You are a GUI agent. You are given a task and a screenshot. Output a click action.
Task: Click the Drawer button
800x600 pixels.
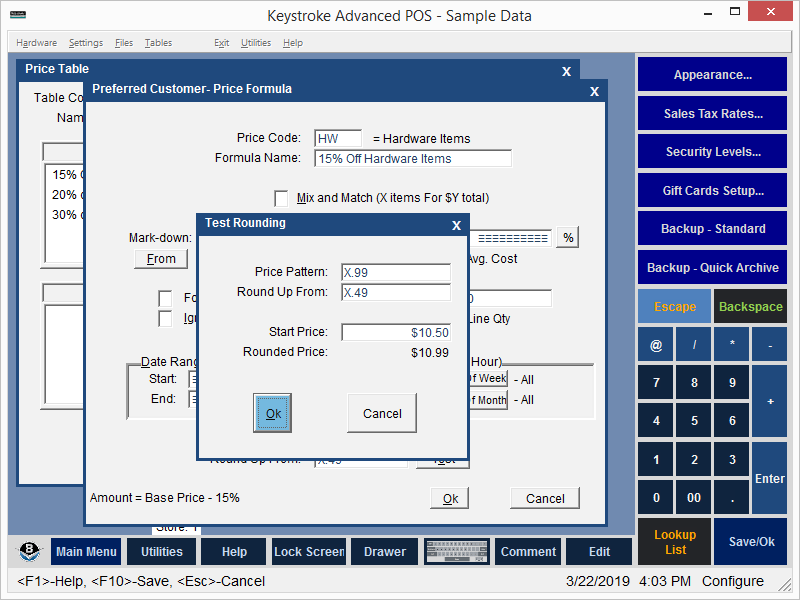[385, 552]
